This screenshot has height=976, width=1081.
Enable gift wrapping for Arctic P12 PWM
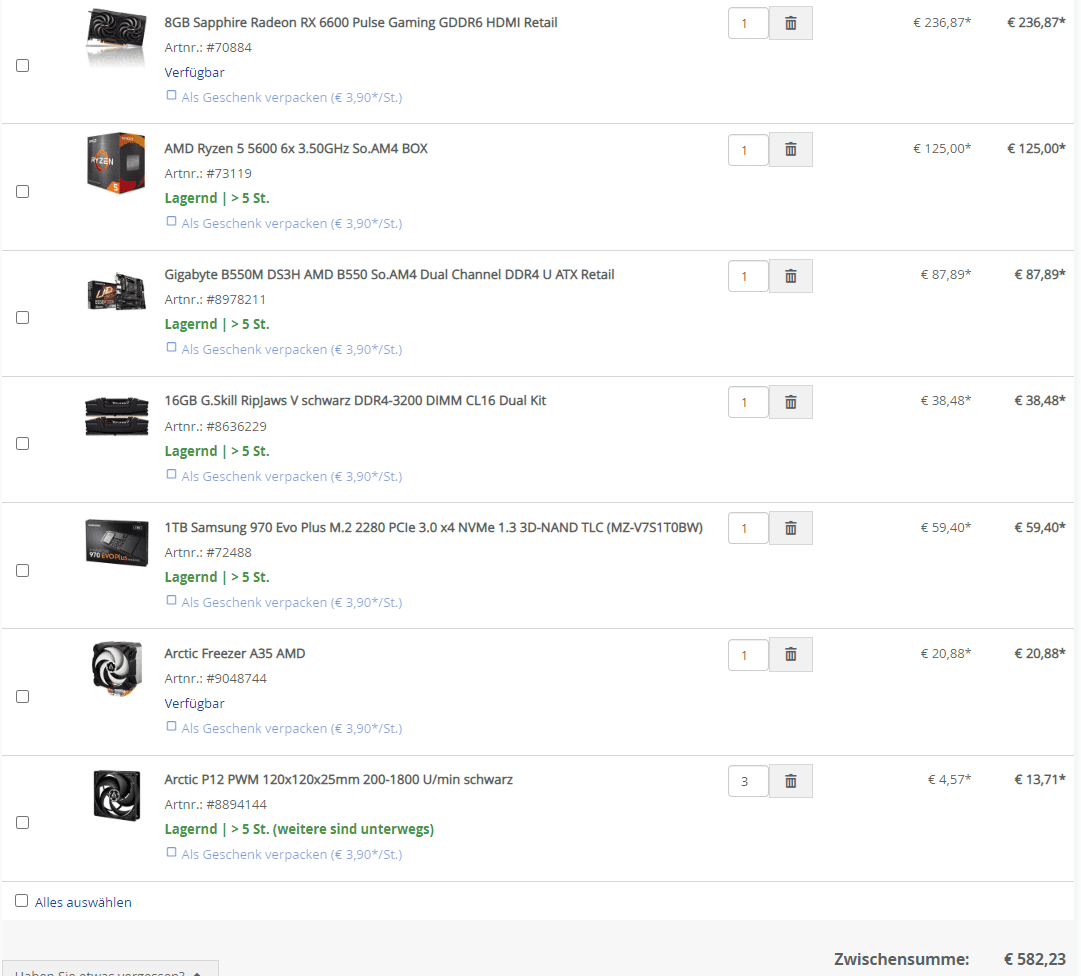click(x=172, y=853)
